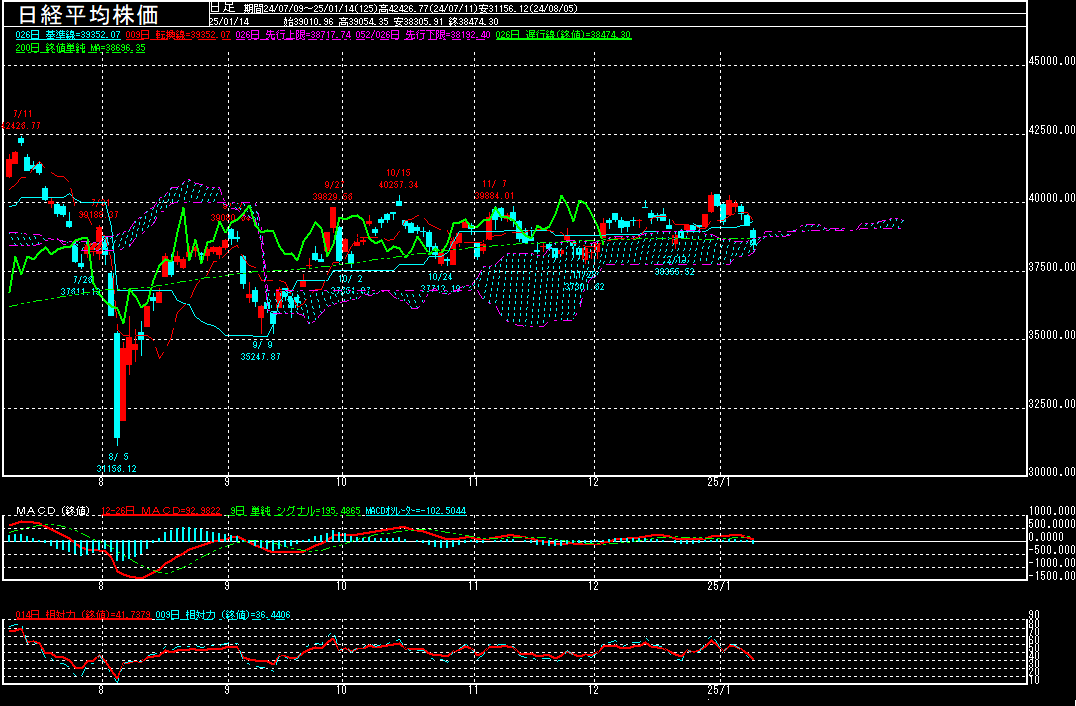The height and width of the screenshot is (706, 1076).
Task: Select the 12-26日 MACD=92.9822 legend label
Action: [x=161, y=510]
